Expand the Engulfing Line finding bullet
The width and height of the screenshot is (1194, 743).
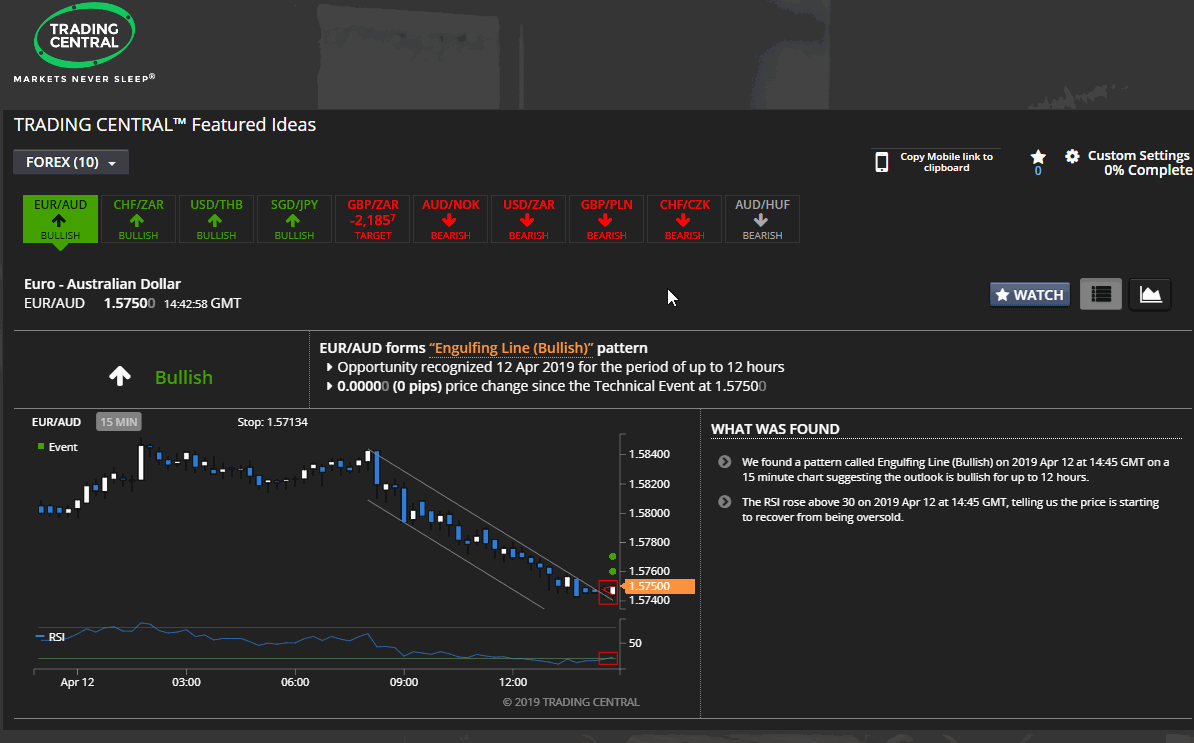pyautogui.click(x=724, y=462)
